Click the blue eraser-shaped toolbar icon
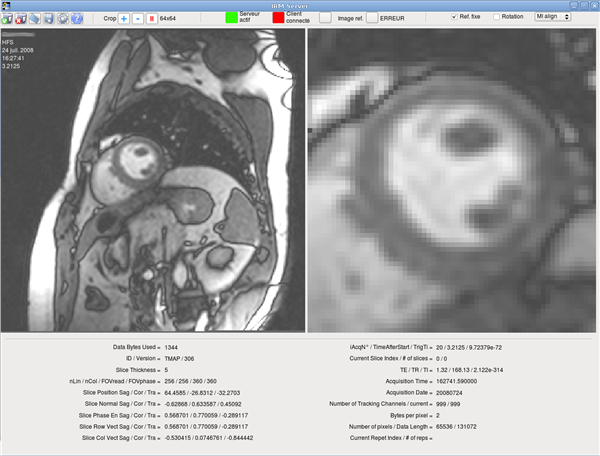 35,18
